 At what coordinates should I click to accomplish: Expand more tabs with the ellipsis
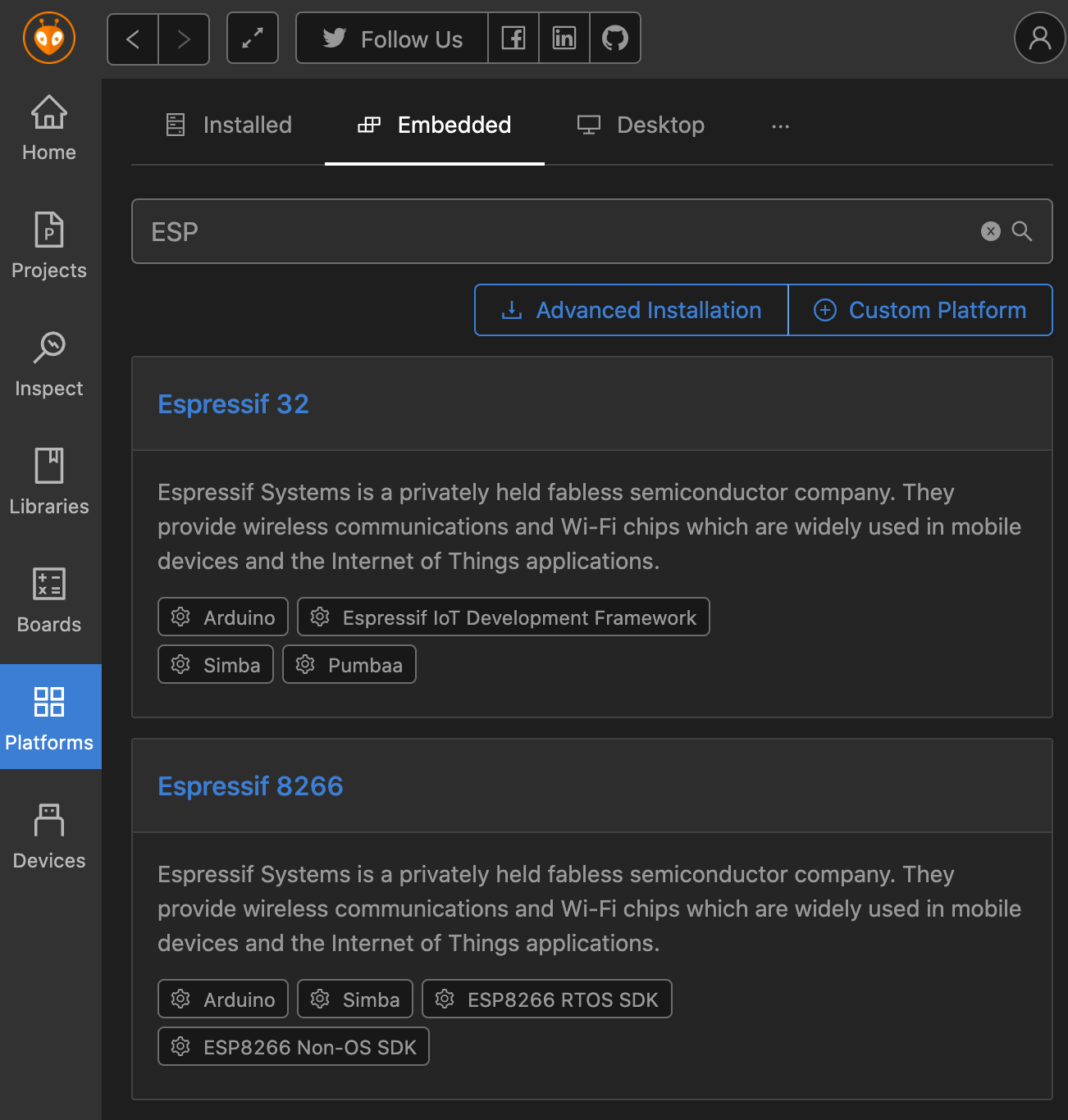coord(781,125)
